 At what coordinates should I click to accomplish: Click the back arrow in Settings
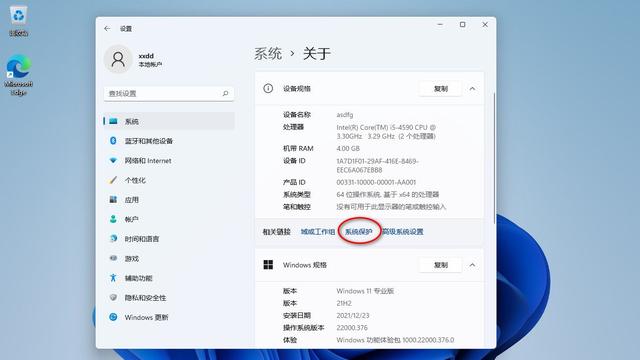click(107, 29)
